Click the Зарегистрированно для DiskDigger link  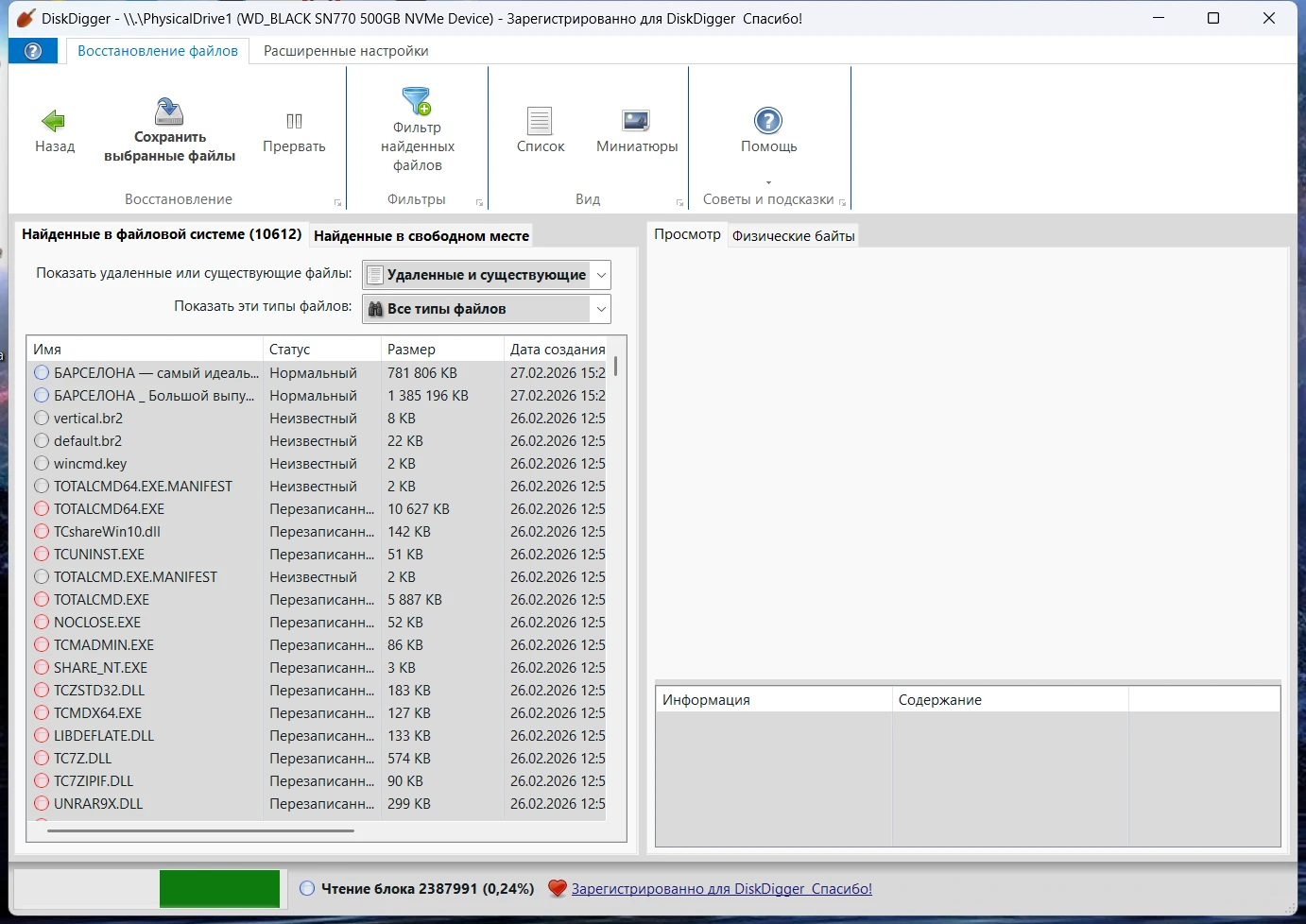click(721, 889)
